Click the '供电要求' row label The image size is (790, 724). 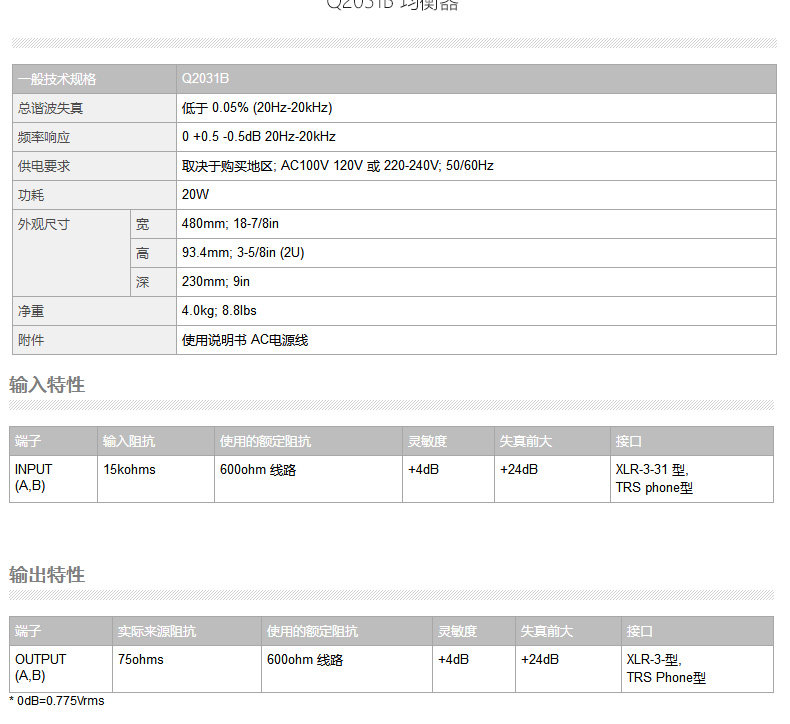click(44, 166)
